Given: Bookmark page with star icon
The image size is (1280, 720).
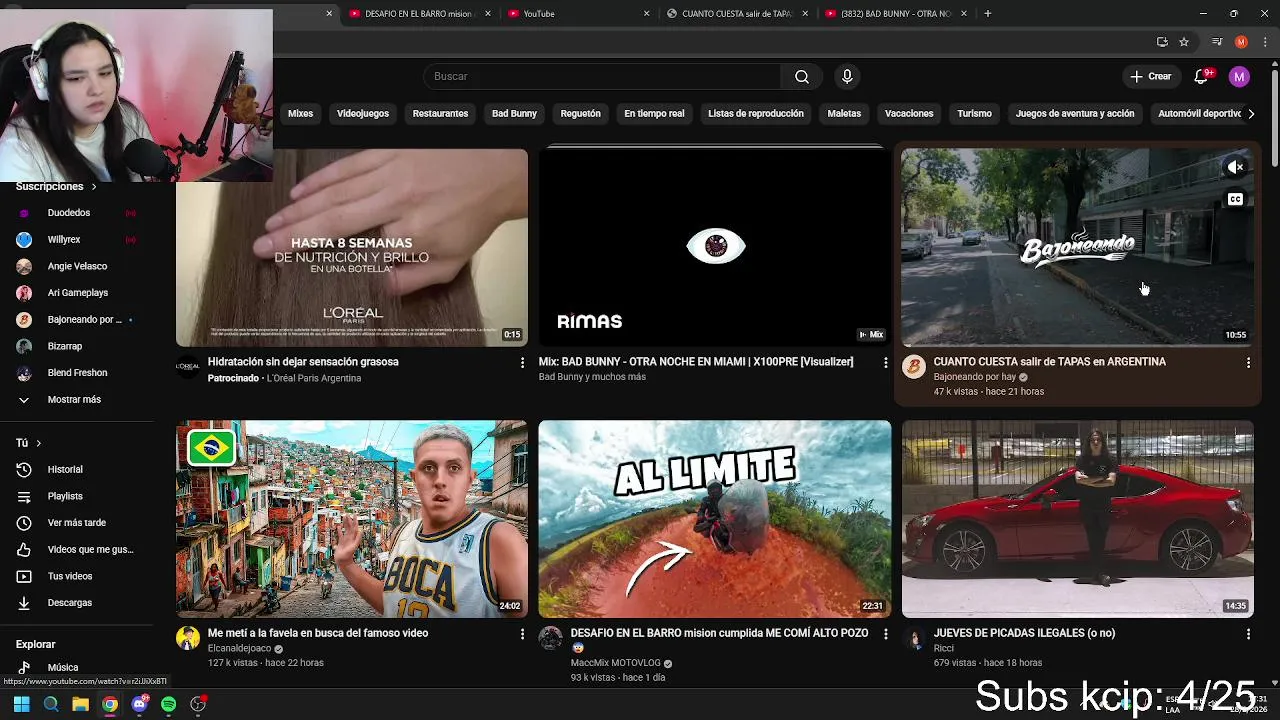Looking at the screenshot, I should click(x=1184, y=42).
